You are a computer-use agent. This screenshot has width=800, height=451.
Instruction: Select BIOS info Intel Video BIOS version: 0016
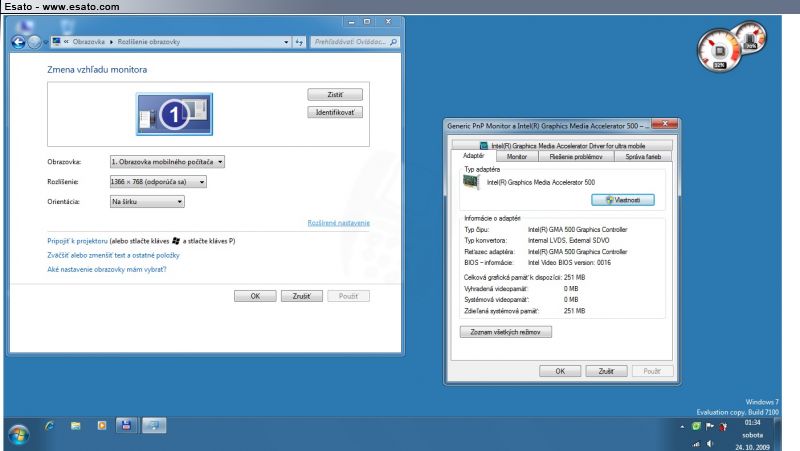(569, 263)
